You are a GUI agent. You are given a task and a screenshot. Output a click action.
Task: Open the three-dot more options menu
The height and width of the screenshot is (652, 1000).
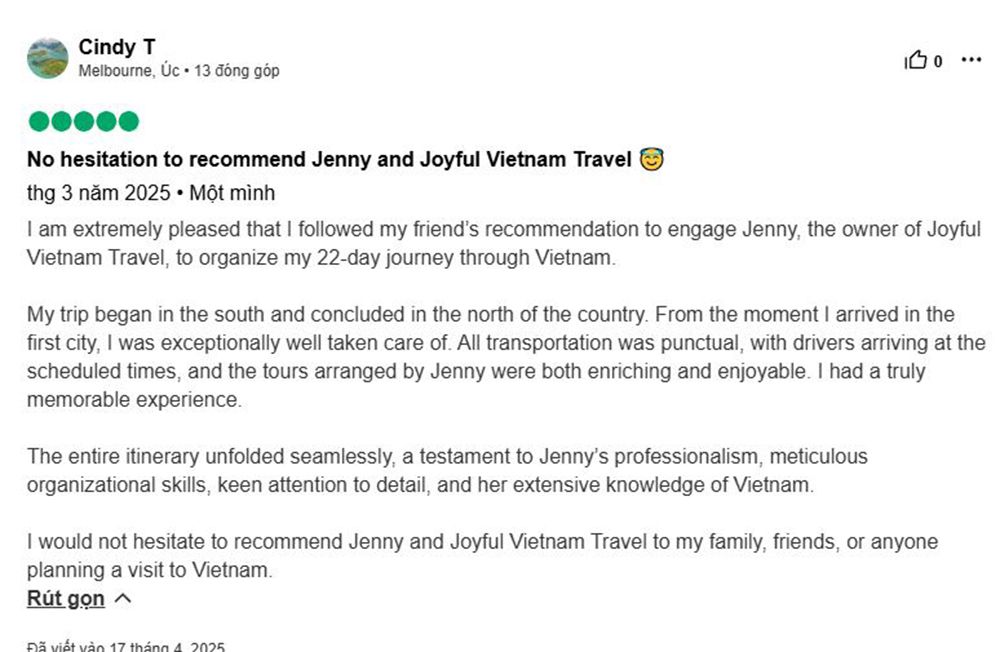tap(971, 60)
